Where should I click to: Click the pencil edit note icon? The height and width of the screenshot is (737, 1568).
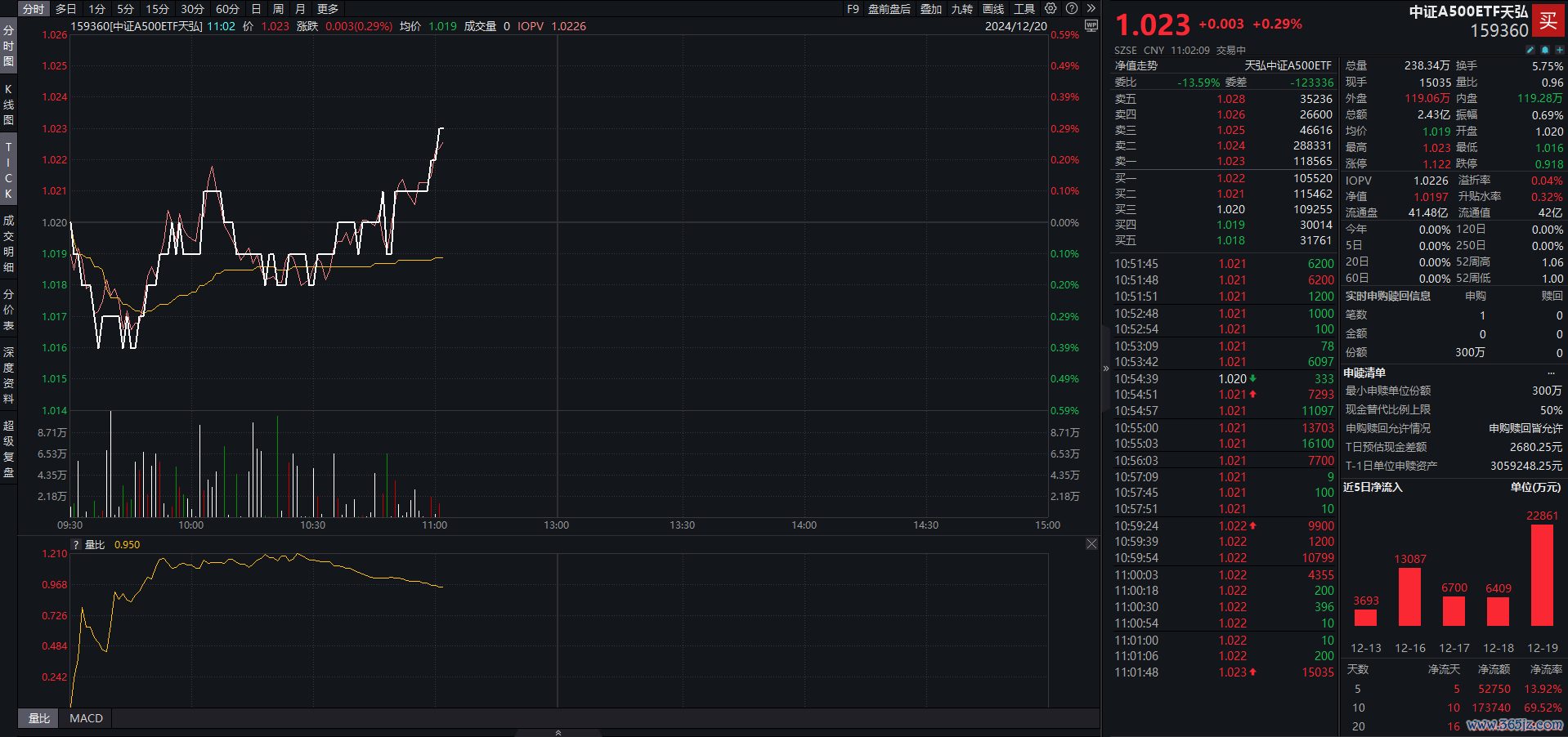click(1530, 50)
